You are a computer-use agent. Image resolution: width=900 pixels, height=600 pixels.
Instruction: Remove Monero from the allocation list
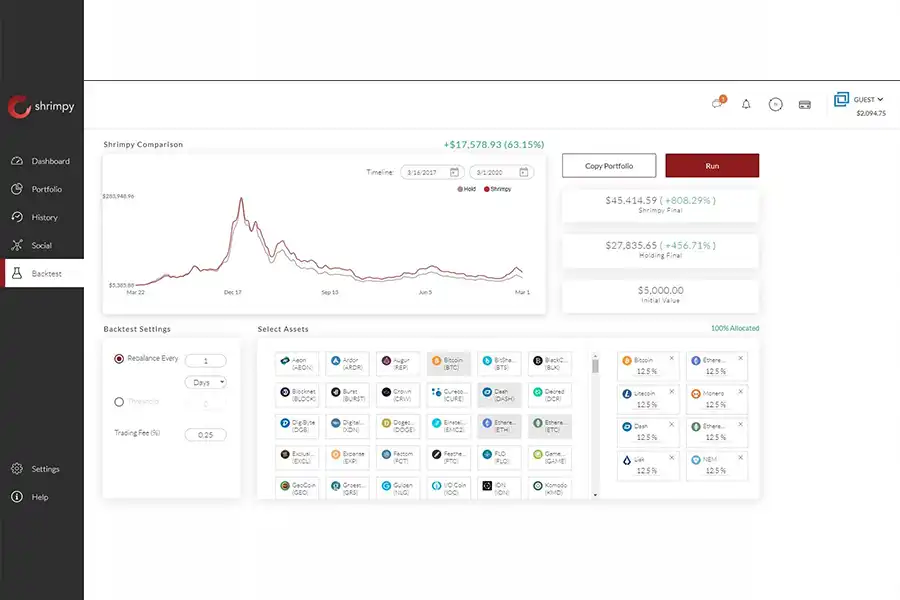740,392
